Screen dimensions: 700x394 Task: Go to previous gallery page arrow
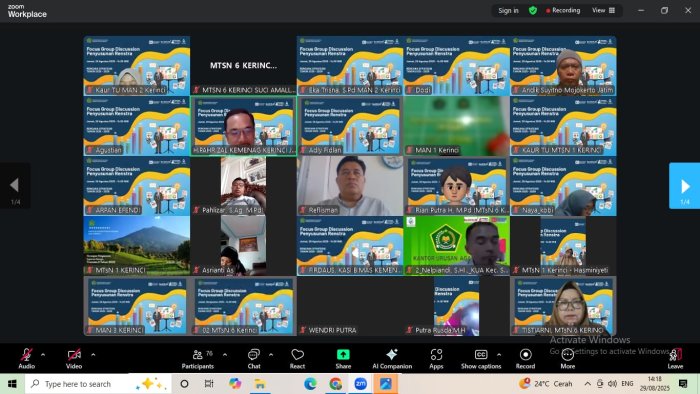pyautogui.click(x=15, y=186)
